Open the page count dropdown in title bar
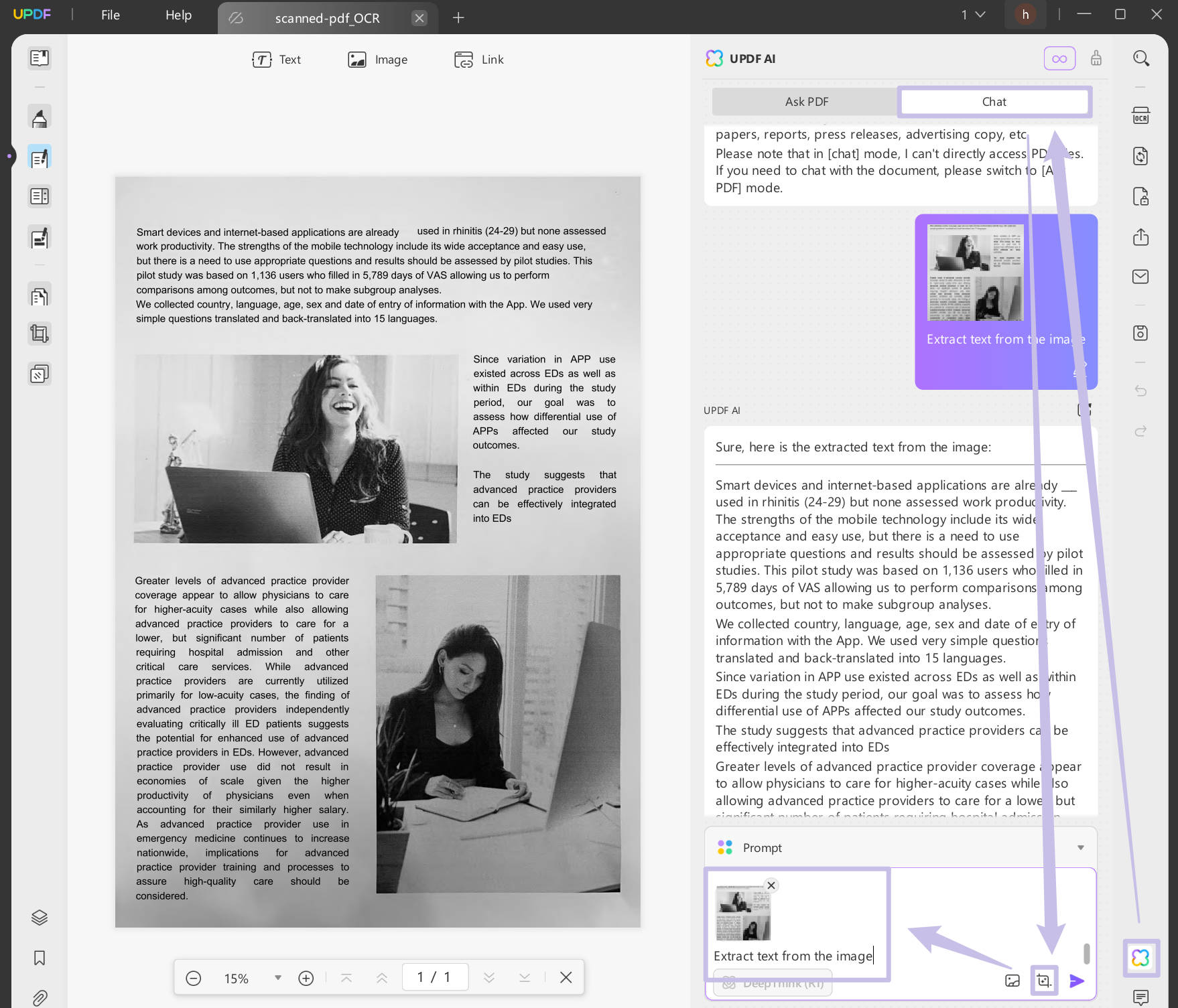 (972, 14)
